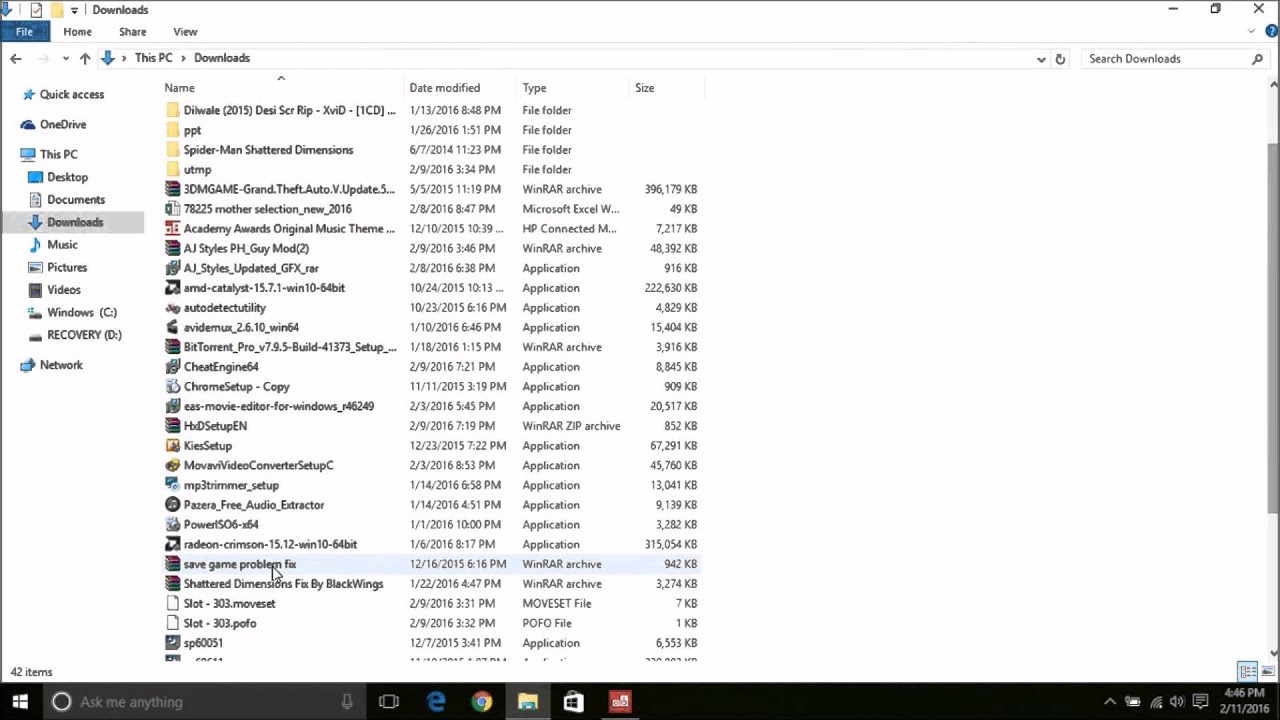This screenshot has width=1280, height=720.
Task: Select the autodetectutility application icon
Action: point(173,307)
